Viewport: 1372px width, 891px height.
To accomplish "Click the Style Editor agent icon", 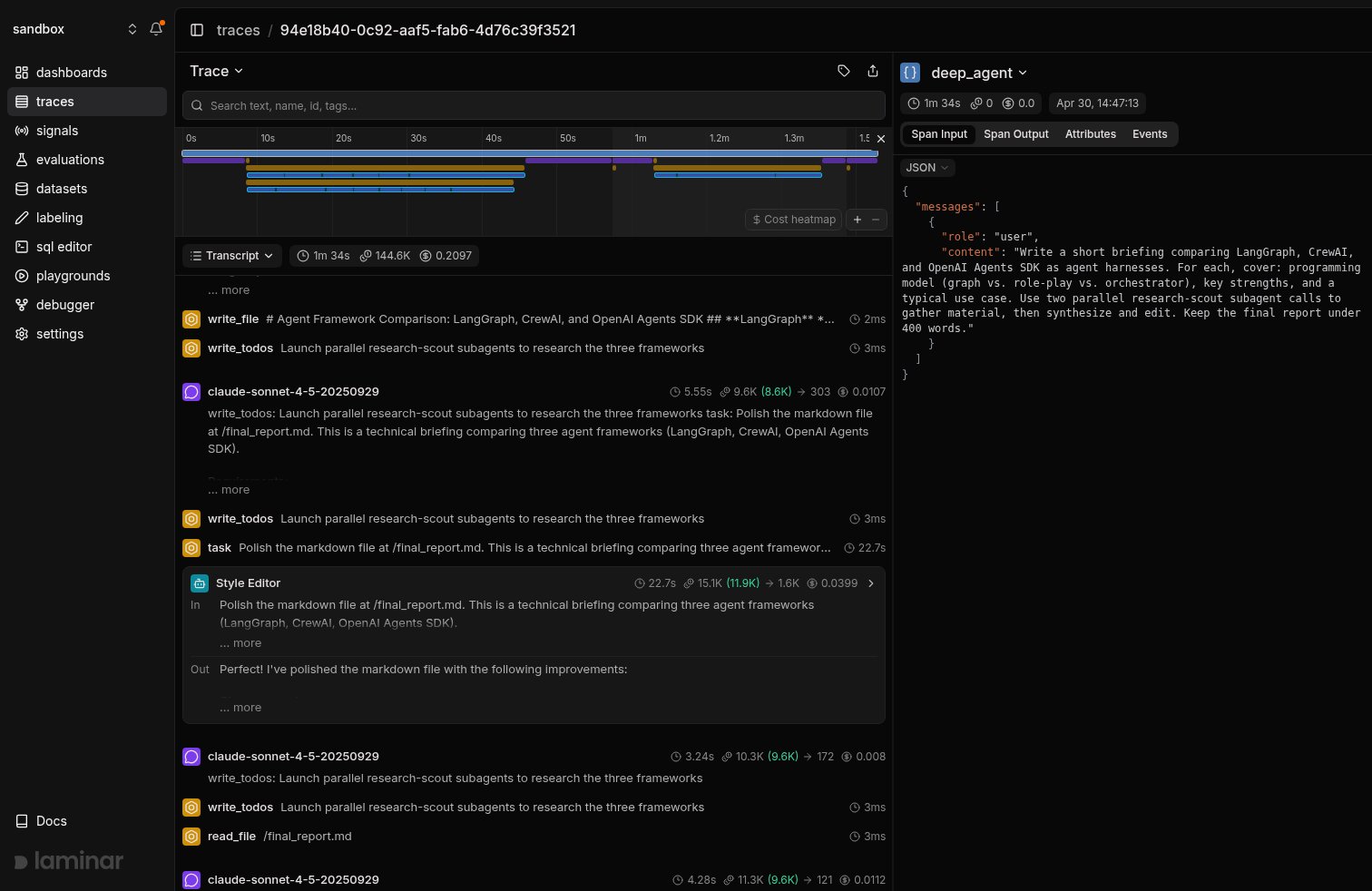I will tap(200, 583).
